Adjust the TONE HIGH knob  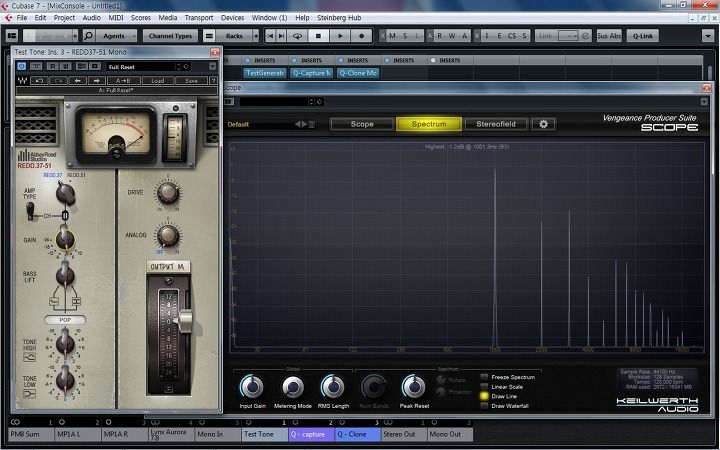65,343
